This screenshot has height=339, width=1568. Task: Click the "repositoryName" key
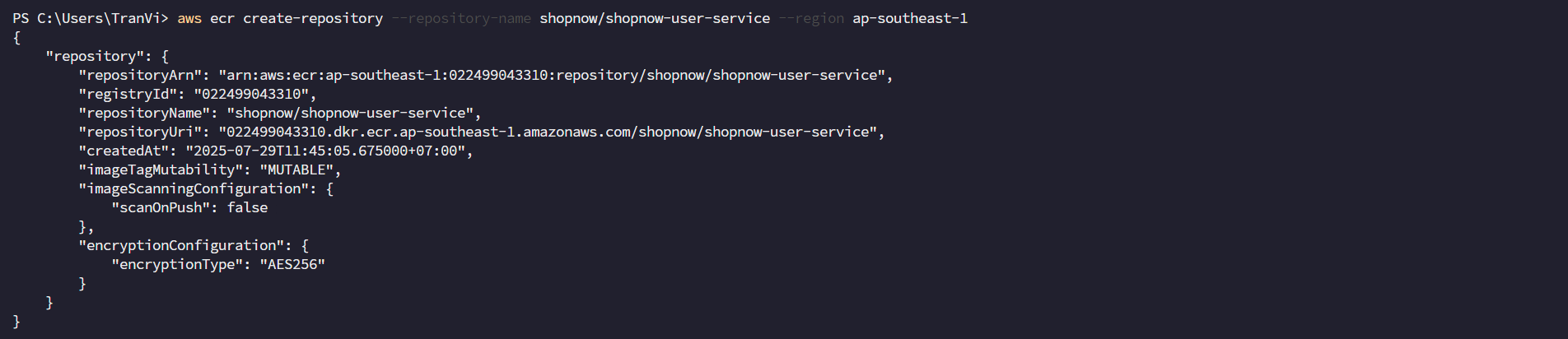tap(144, 113)
